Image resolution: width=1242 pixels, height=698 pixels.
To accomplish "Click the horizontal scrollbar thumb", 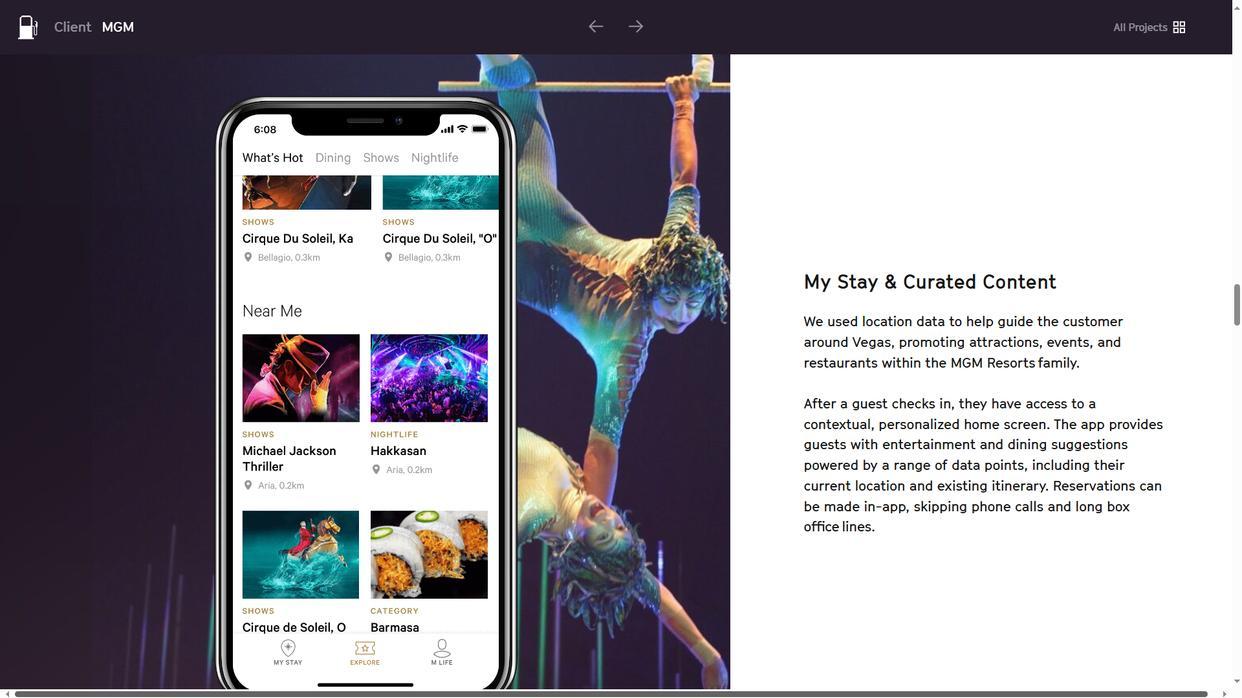I will pos(611,694).
